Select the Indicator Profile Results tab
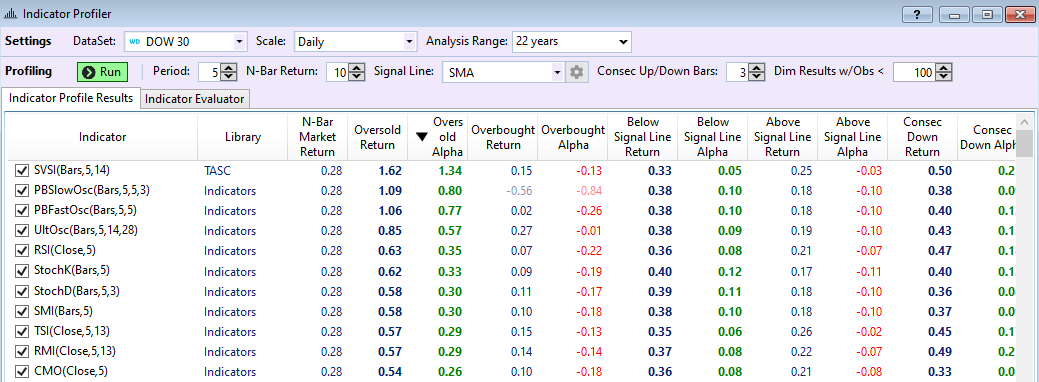 (71, 97)
